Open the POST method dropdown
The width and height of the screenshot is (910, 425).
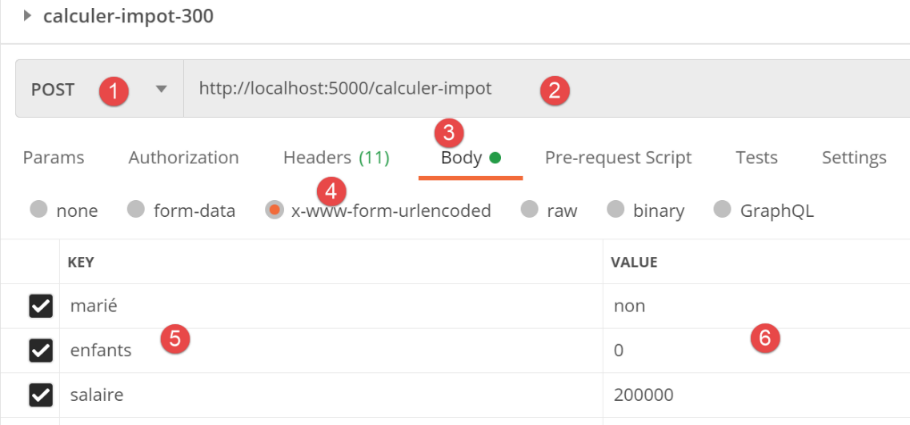[x=161, y=89]
